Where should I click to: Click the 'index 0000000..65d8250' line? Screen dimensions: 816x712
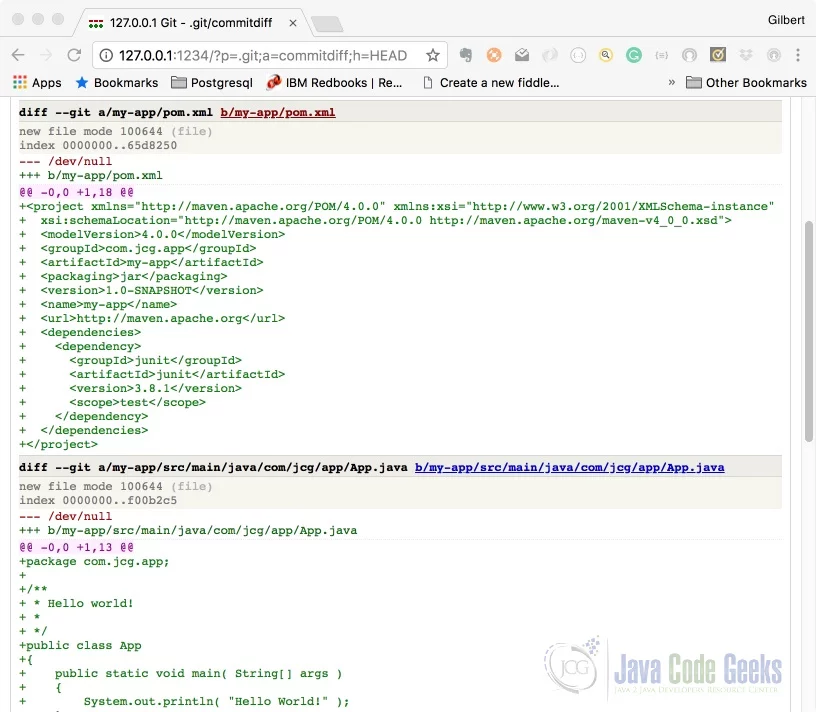98,145
